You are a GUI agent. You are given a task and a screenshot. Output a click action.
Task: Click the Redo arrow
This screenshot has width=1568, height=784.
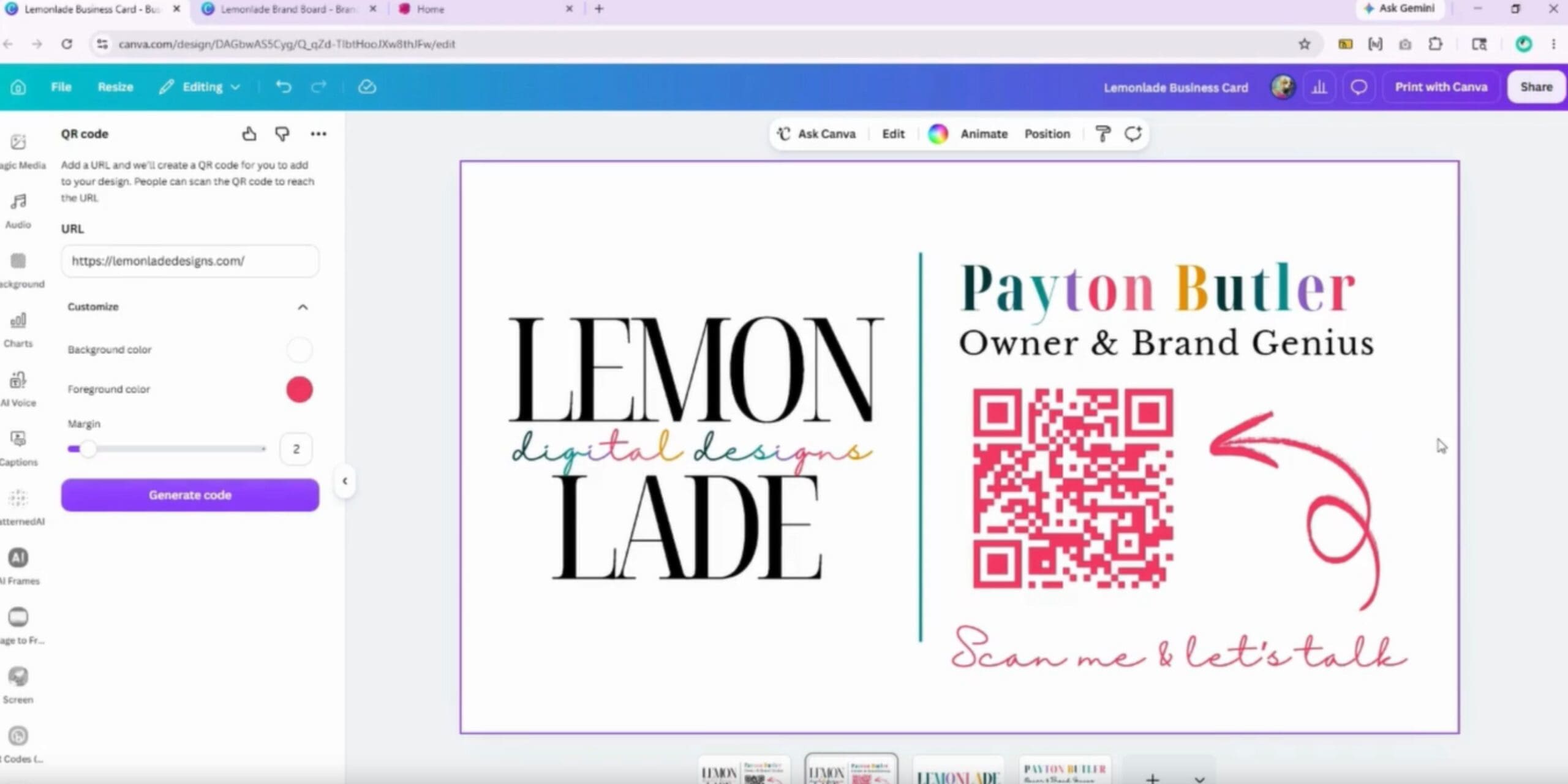[x=318, y=87]
